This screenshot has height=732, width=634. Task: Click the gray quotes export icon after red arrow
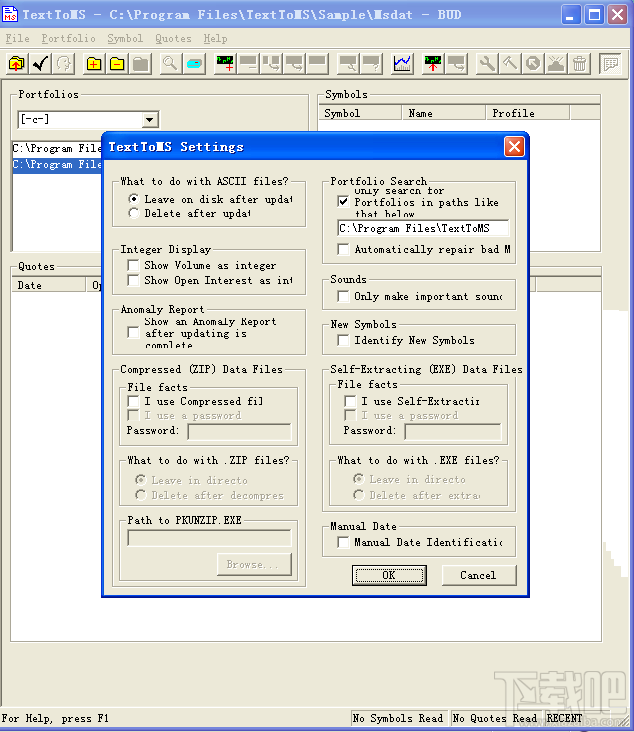point(456,63)
